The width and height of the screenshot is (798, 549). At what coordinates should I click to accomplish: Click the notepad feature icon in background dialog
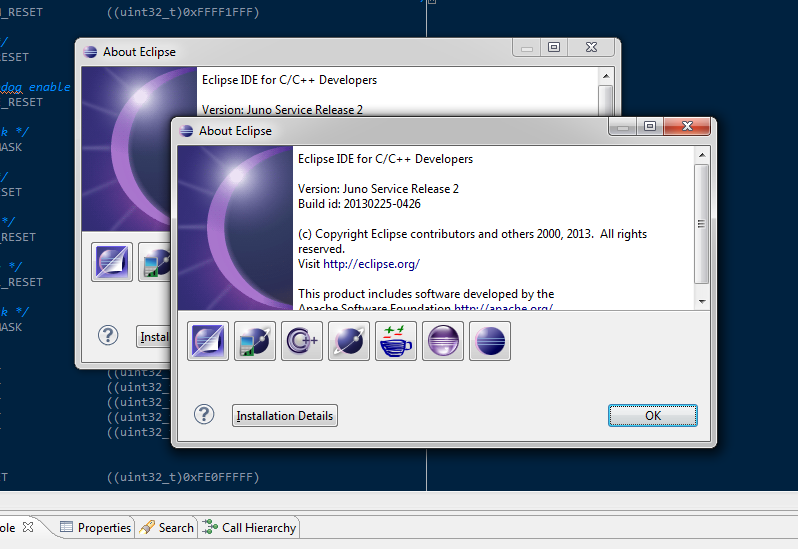click(x=112, y=262)
